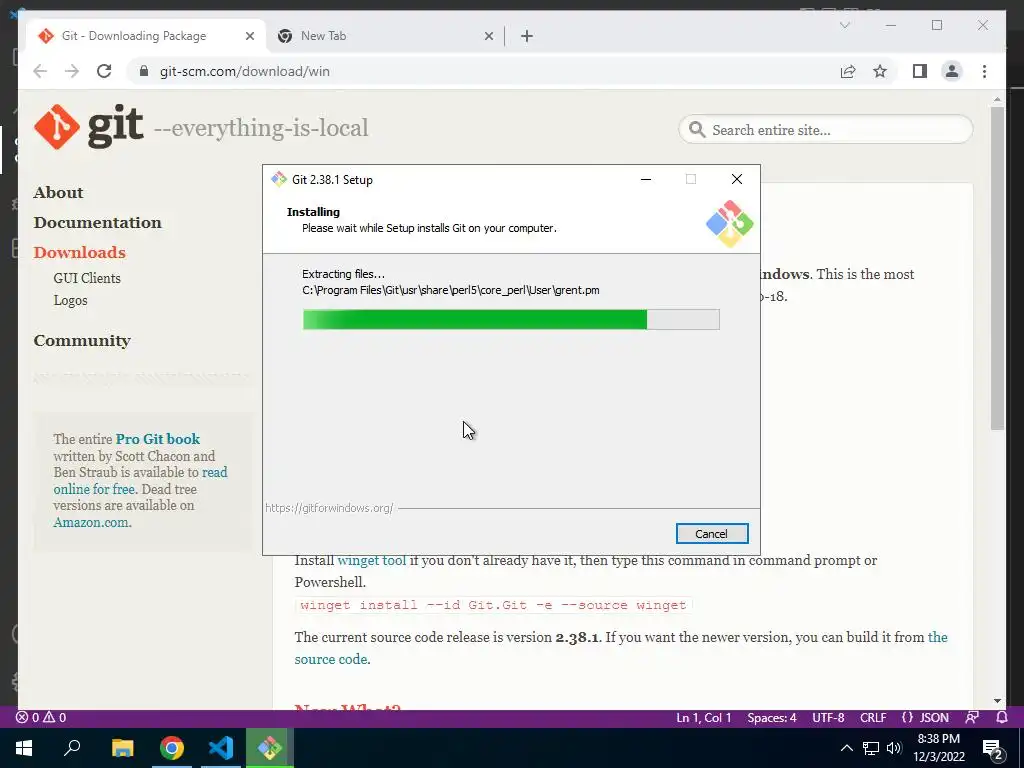
Task: Open Chrome's three-dot menu
Action: click(x=984, y=71)
